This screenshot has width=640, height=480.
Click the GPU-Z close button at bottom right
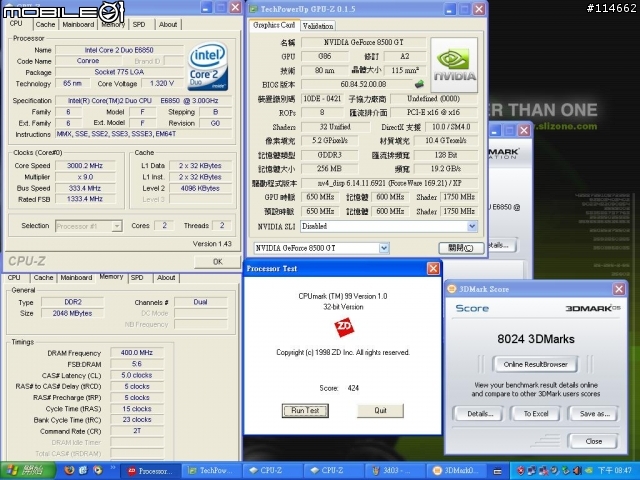pos(461,248)
